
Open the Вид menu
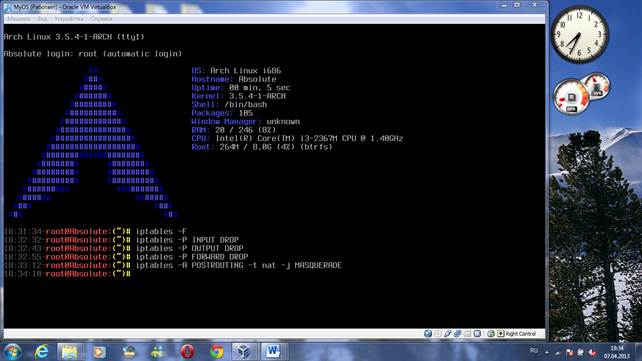(x=42, y=19)
